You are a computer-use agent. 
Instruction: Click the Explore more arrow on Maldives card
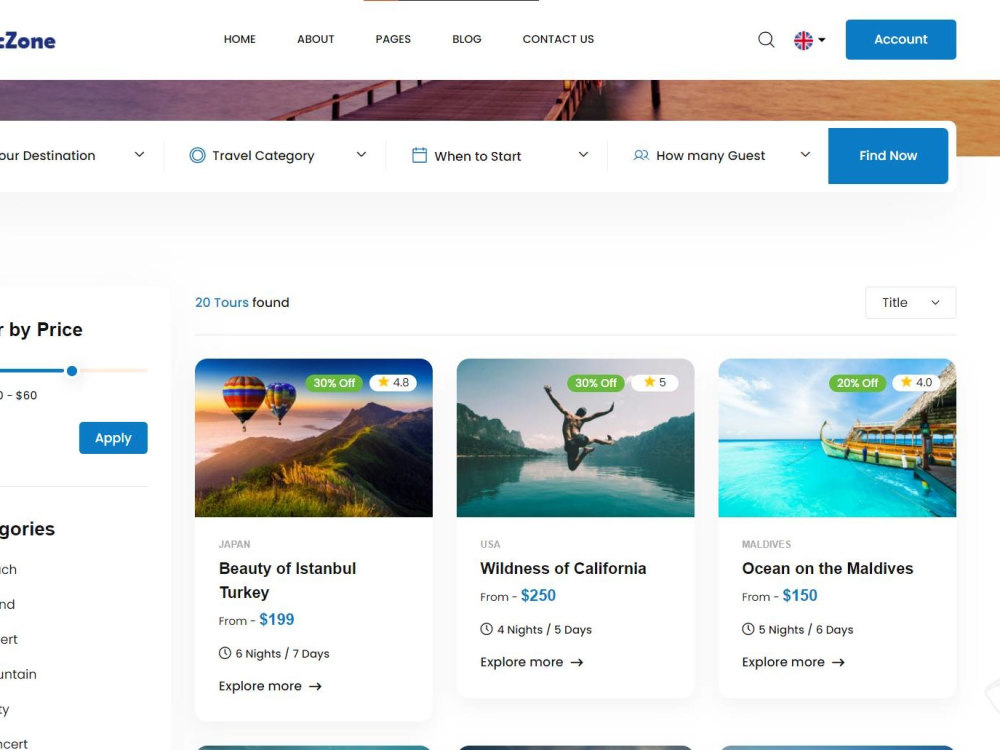tap(838, 663)
